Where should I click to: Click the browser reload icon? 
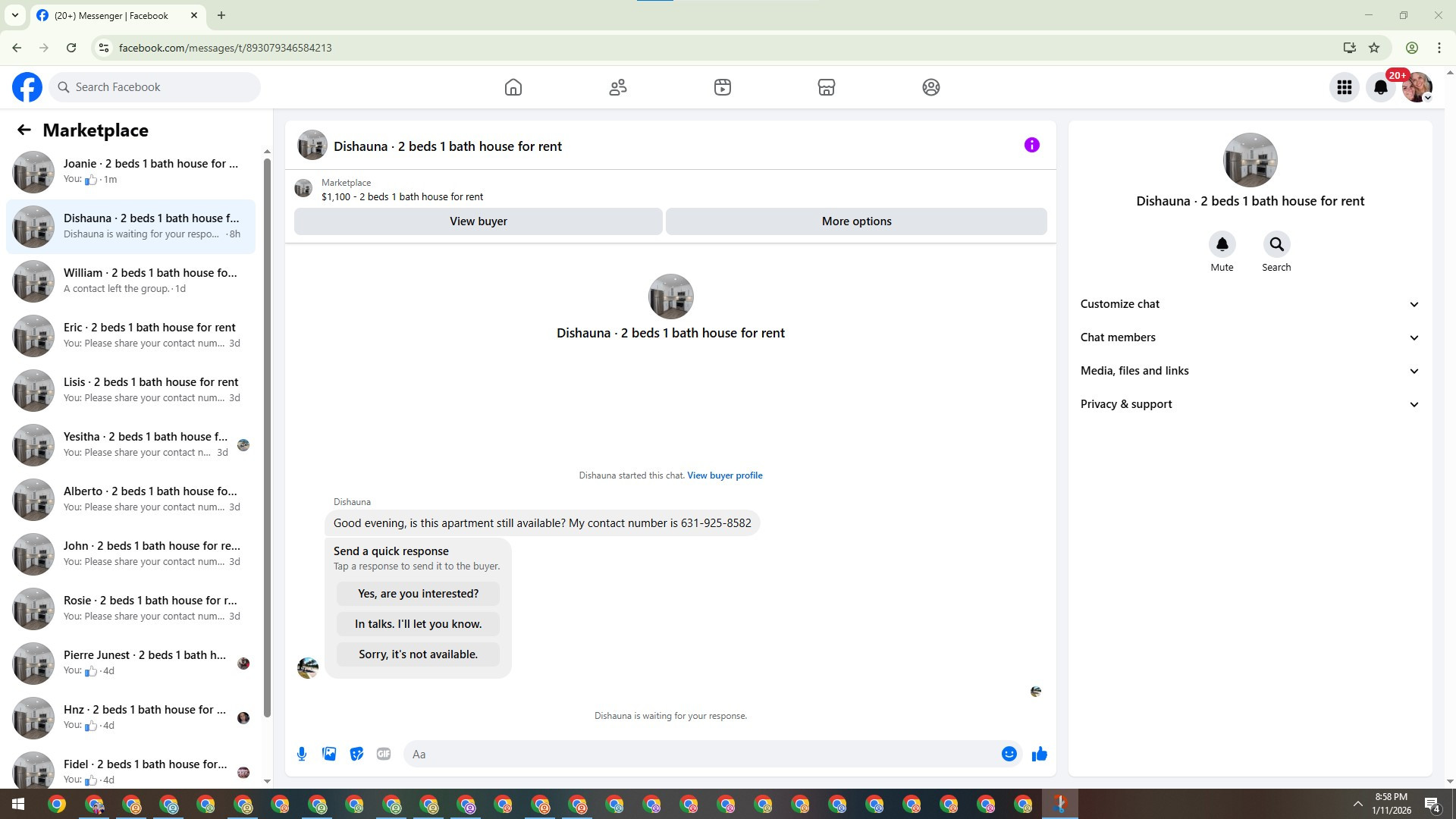tap(71, 48)
